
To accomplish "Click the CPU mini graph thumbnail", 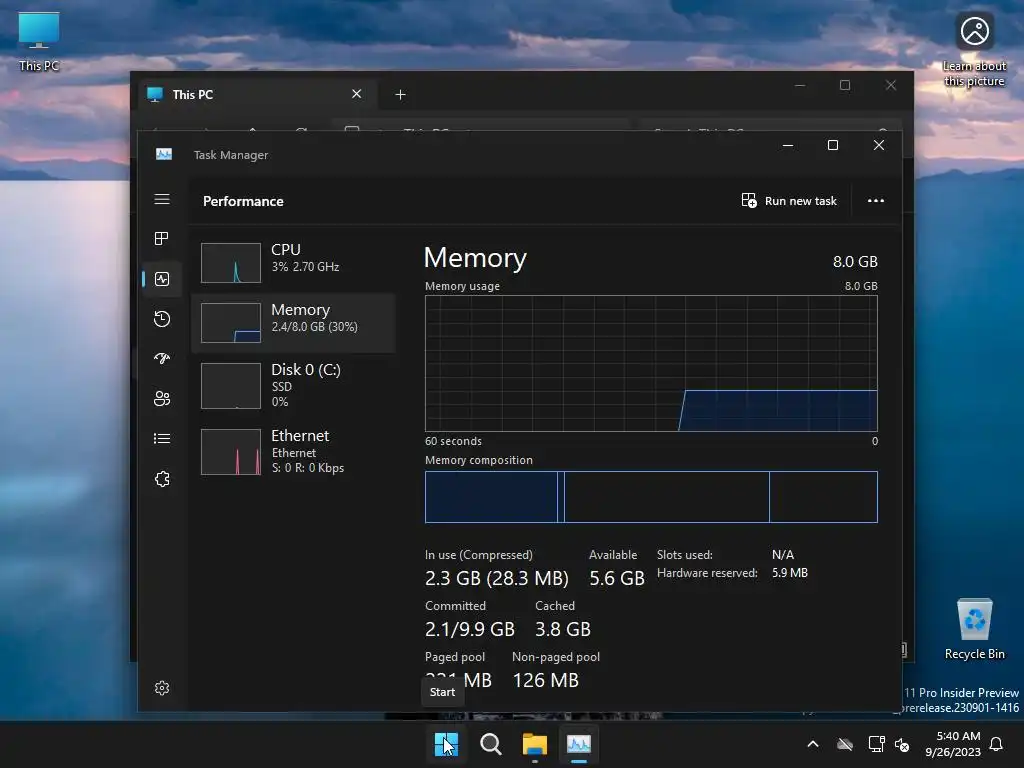I will 231,263.
